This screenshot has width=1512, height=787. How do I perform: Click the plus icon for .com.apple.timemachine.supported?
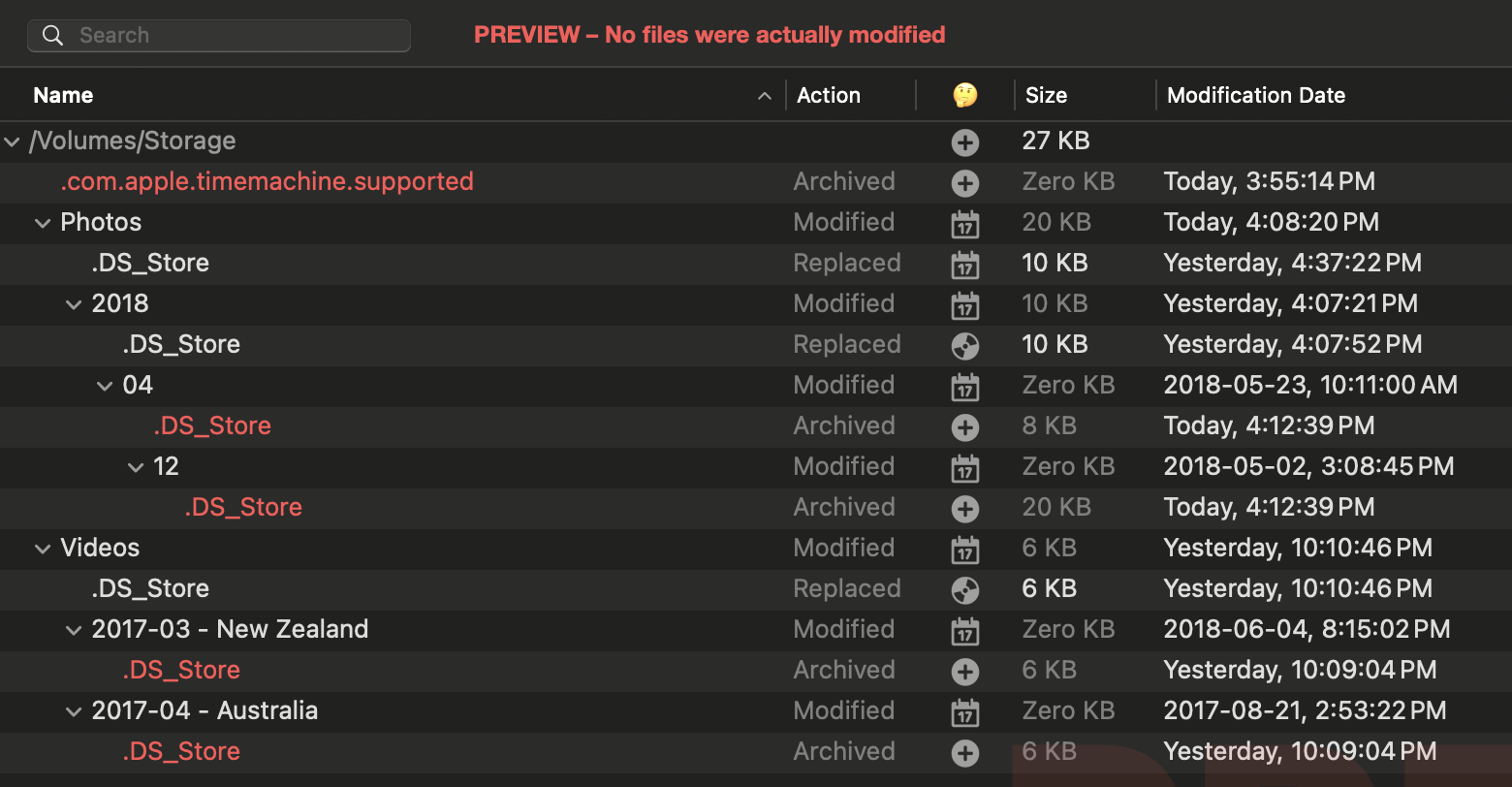pos(964,182)
